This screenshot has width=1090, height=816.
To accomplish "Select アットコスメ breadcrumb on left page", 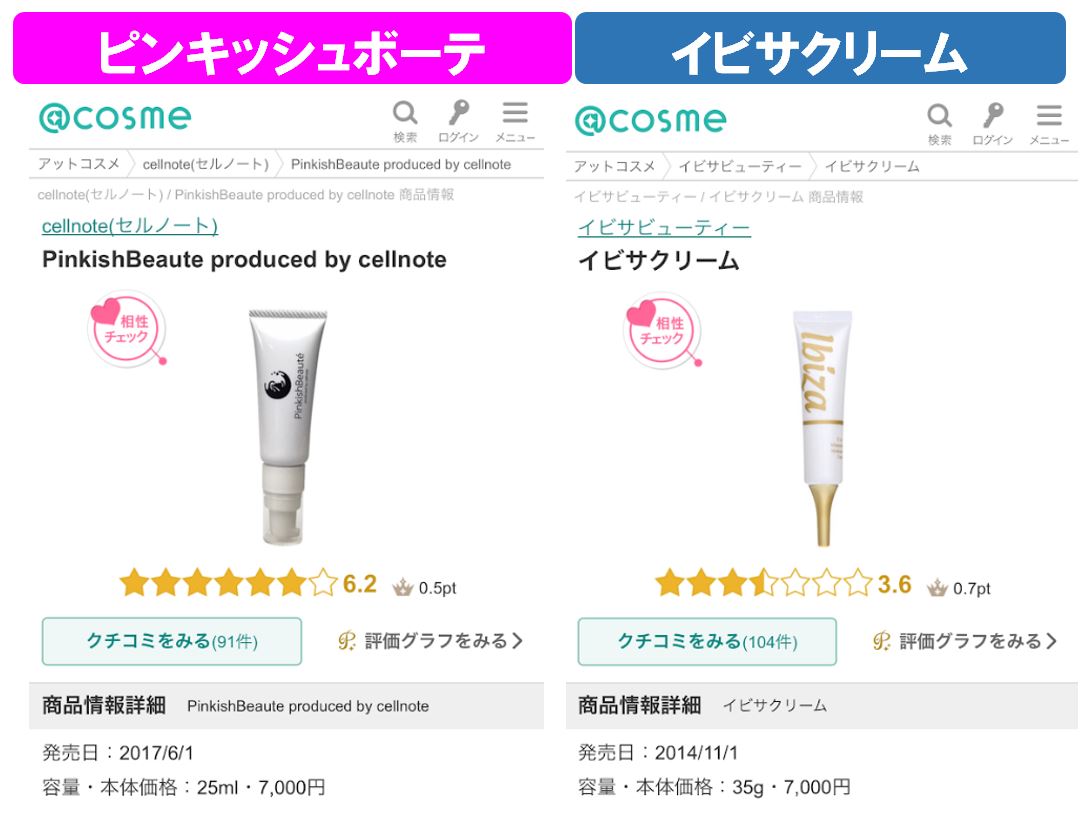I will pyautogui.click(x=79, y=164).
